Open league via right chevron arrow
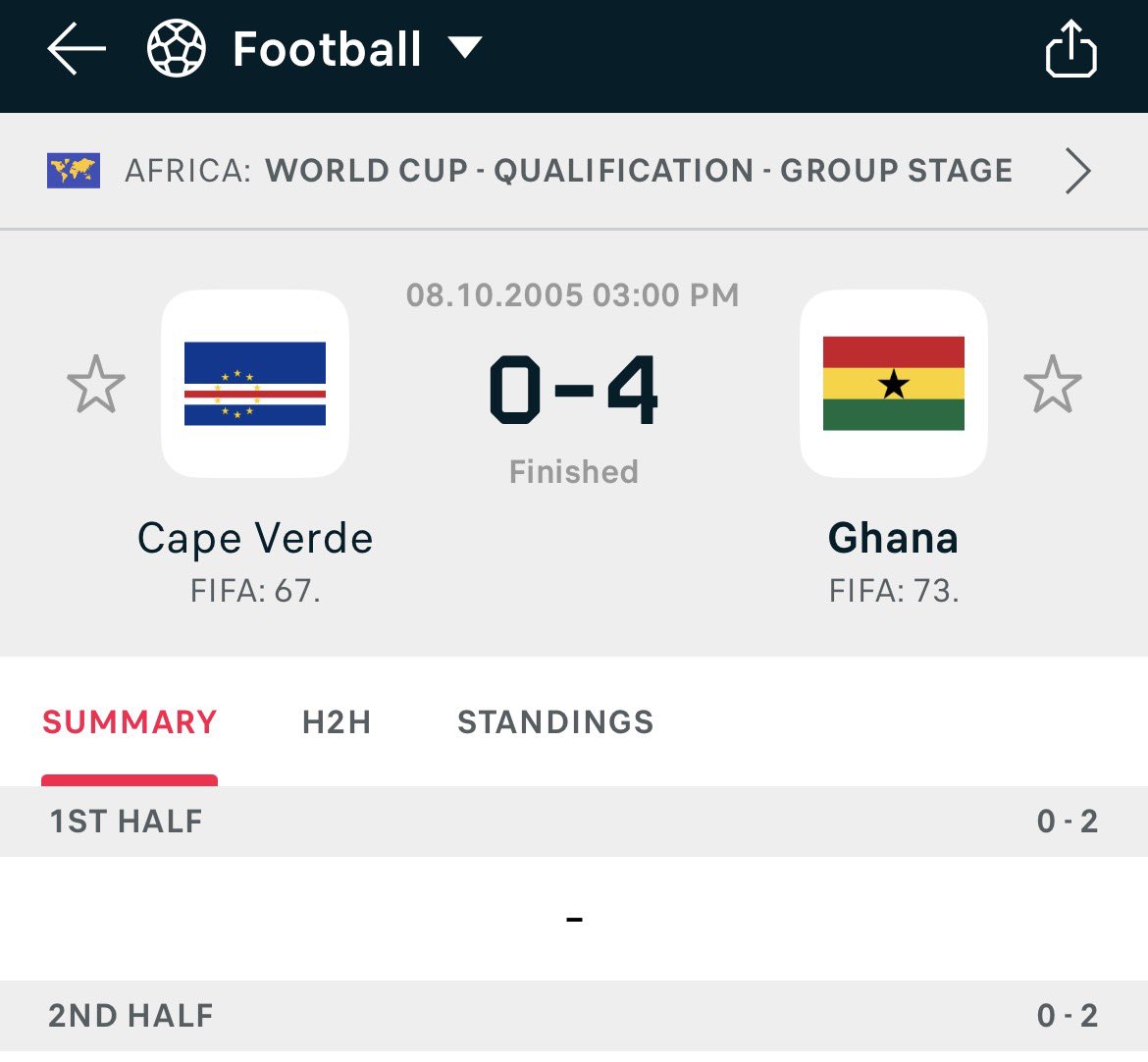 click(1077, 171)
